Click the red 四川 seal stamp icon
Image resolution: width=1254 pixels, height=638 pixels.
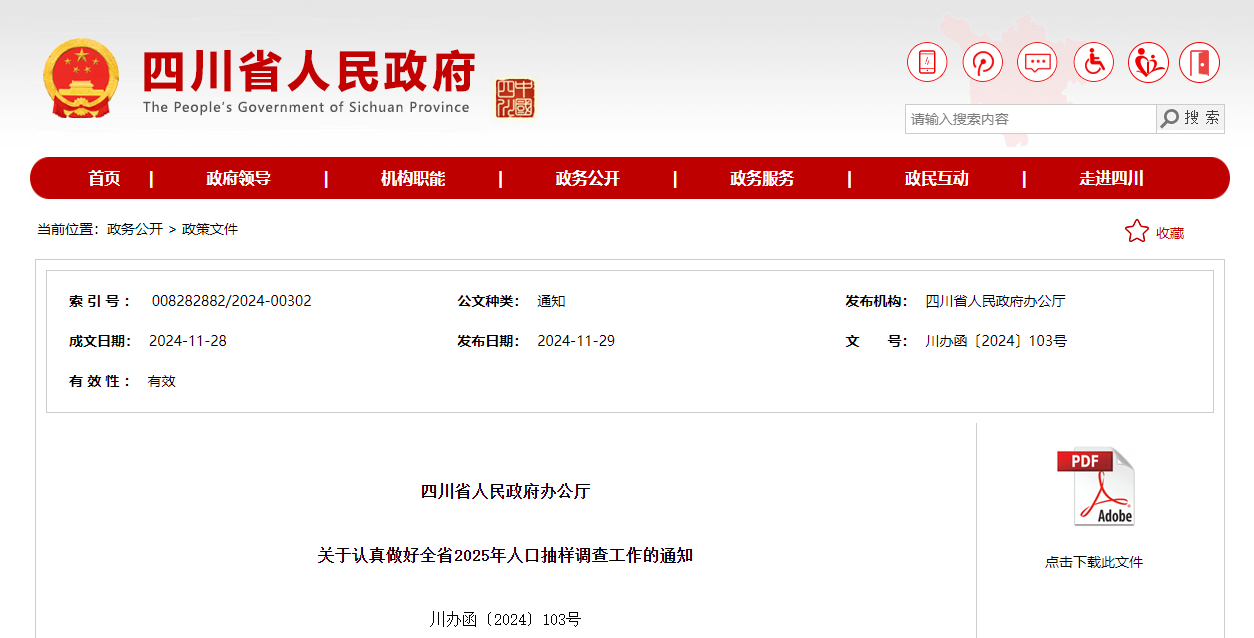click(x=515, y=99)
